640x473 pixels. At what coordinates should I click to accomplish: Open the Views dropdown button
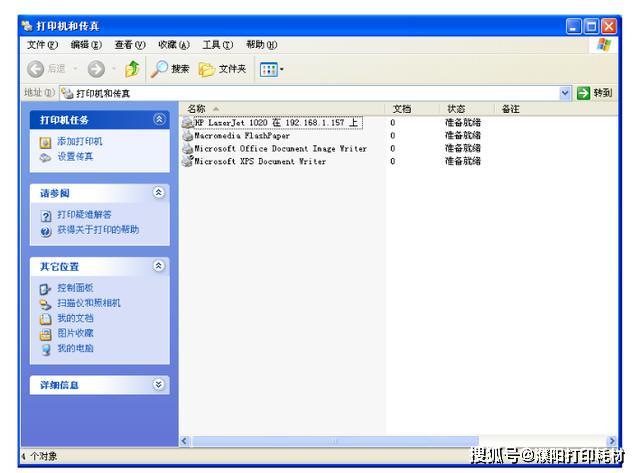coord(271,69)
